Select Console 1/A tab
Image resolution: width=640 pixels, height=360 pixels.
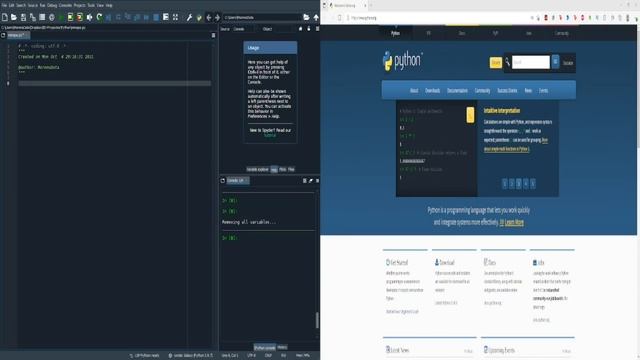pyautogui.click(x=237, y=180)
